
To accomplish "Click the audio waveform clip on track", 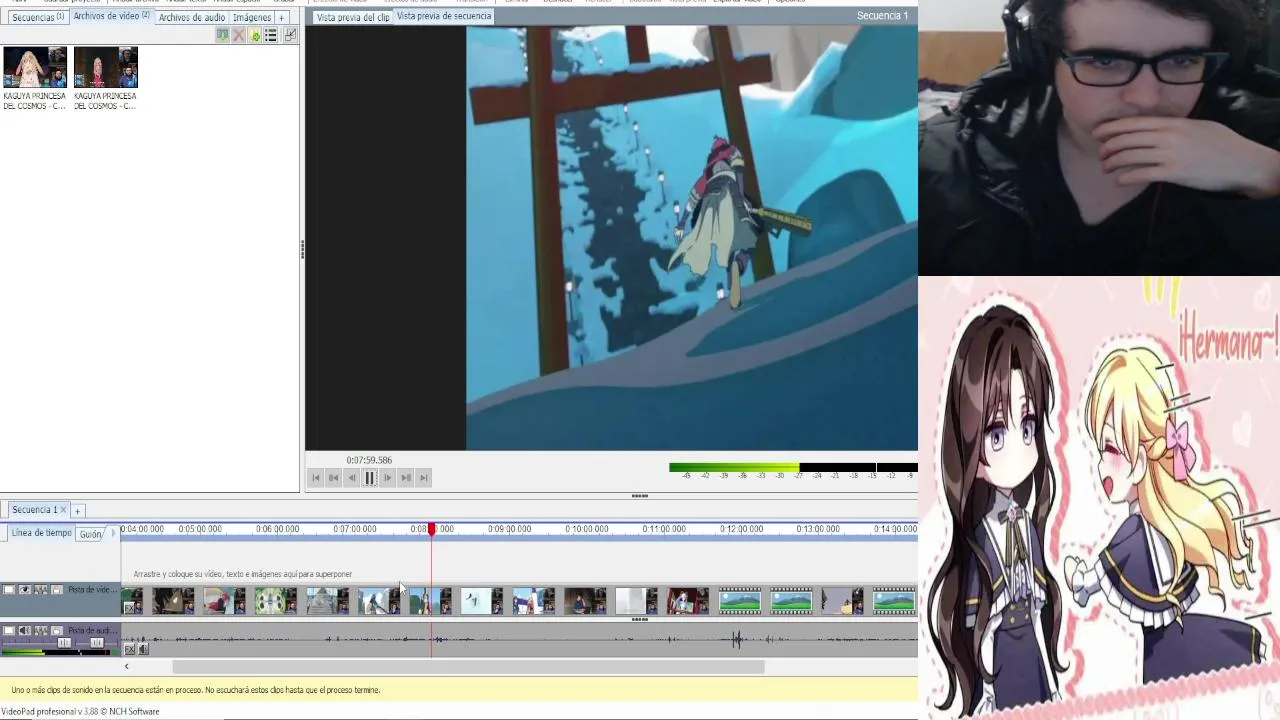I will [520, 639].
